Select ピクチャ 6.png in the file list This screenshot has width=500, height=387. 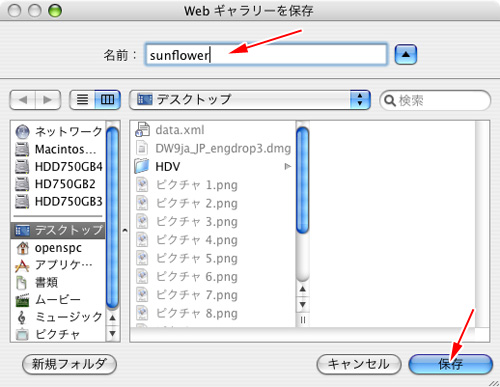214,276
